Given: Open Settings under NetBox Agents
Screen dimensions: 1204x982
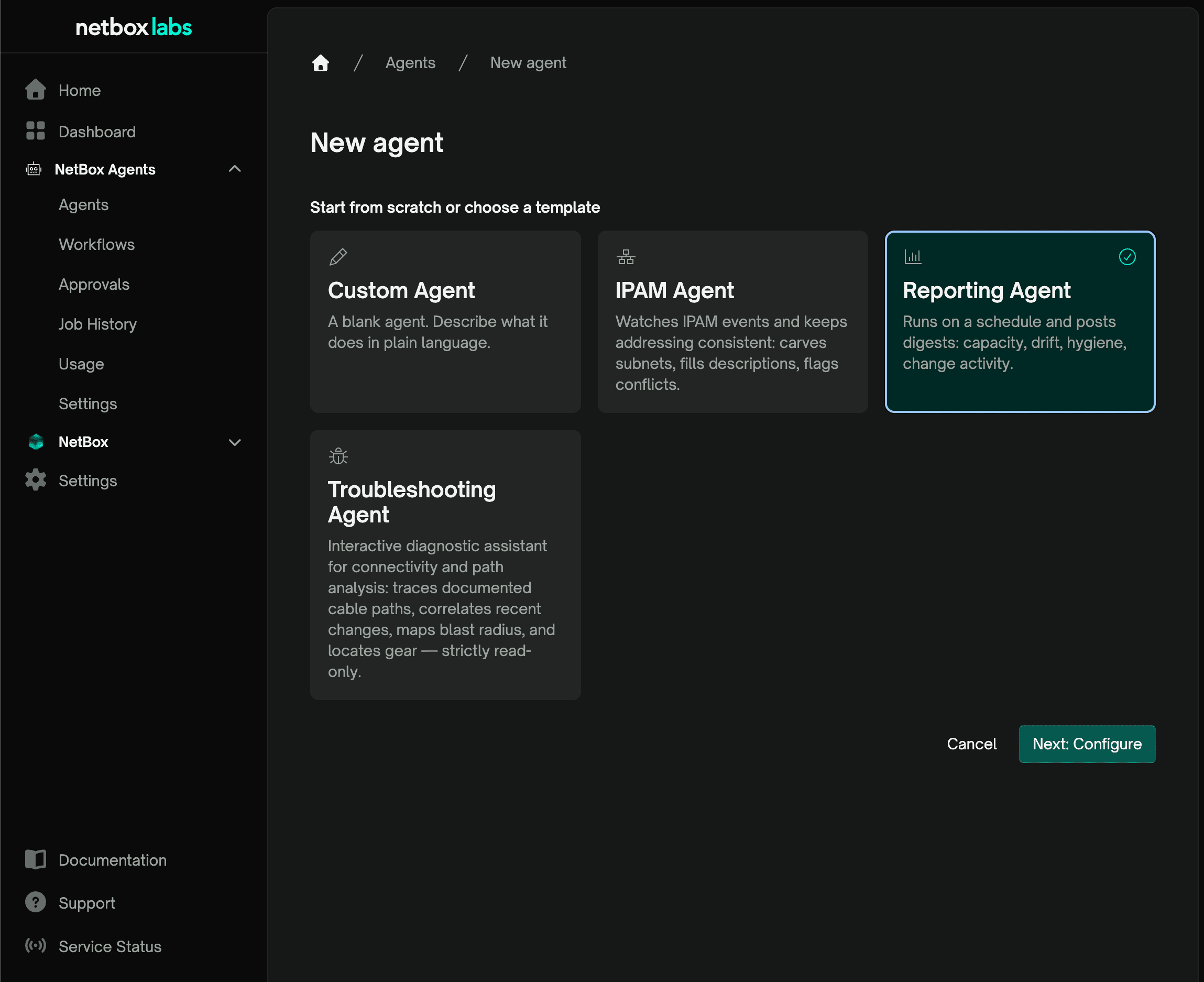Looking at the screenshot, I should [87, 404].
